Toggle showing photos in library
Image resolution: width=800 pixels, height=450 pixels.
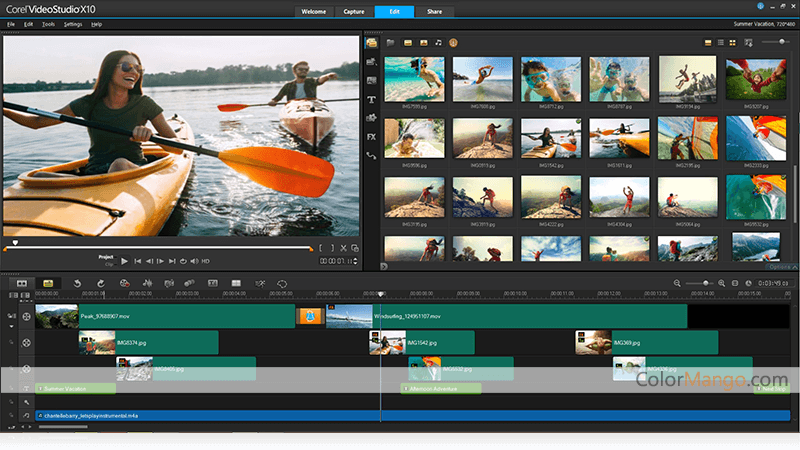coord(423,43)
